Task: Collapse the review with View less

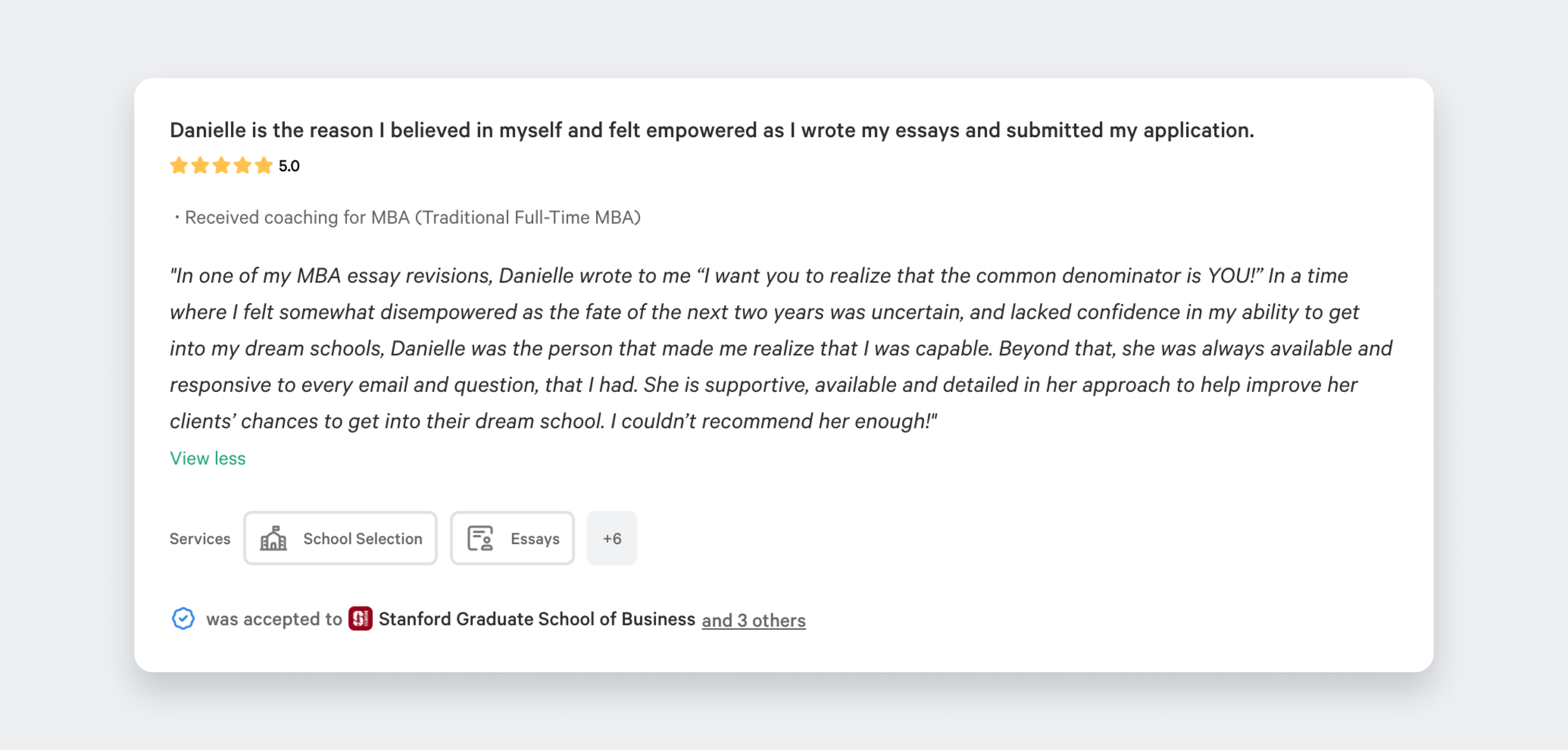Action: click(207, 458)
